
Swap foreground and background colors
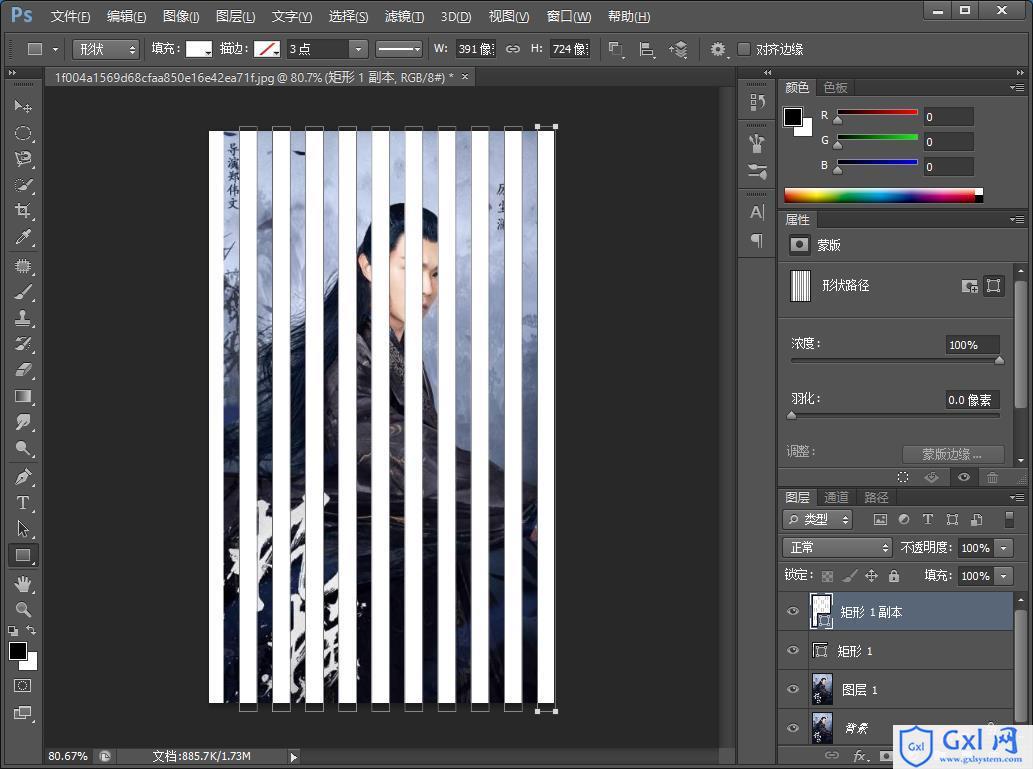31,630
